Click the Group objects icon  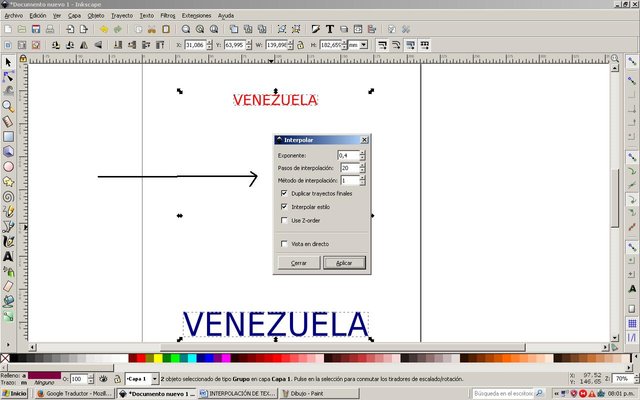(x=282, y=29)
